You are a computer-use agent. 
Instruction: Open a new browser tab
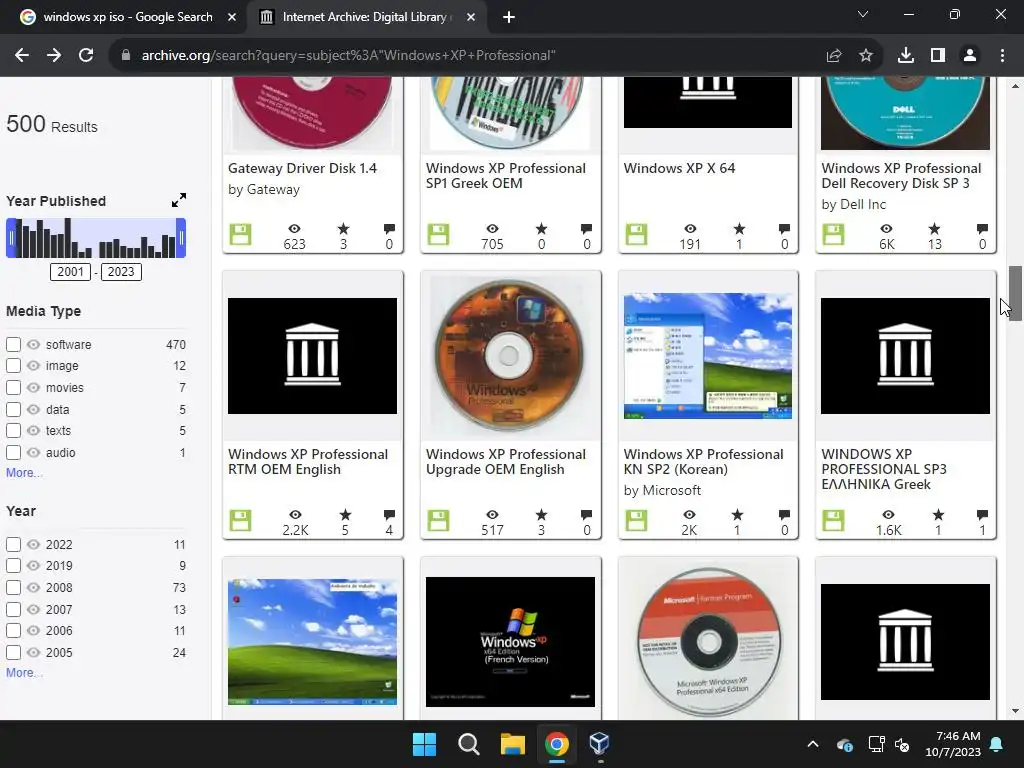point(509,17)
